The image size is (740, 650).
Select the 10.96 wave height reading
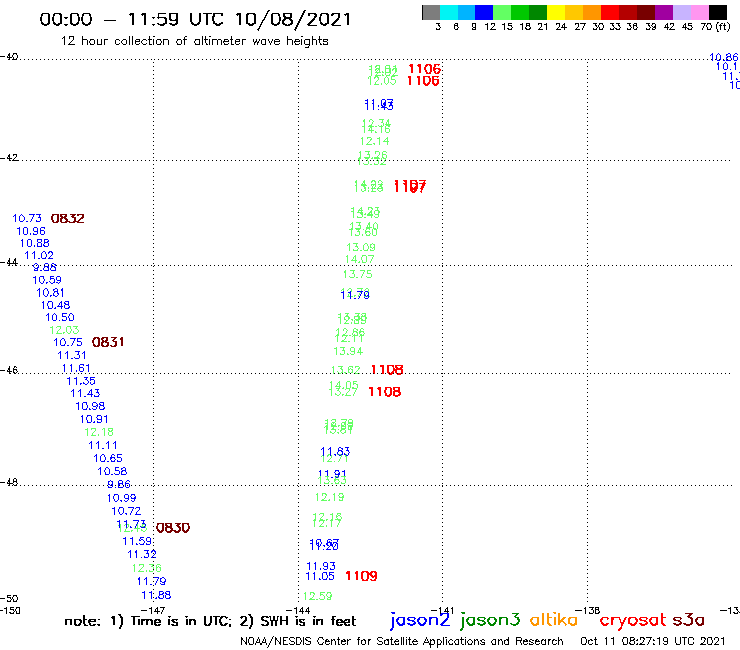pos(31,231)
